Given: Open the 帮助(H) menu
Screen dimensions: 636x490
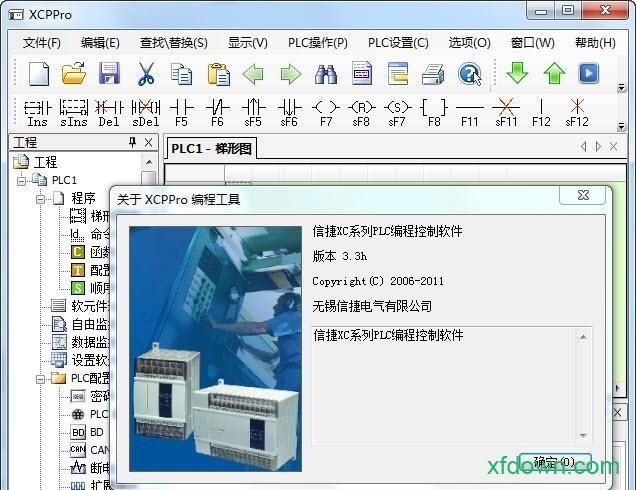Looking at the screenshot, I should 595,43.
